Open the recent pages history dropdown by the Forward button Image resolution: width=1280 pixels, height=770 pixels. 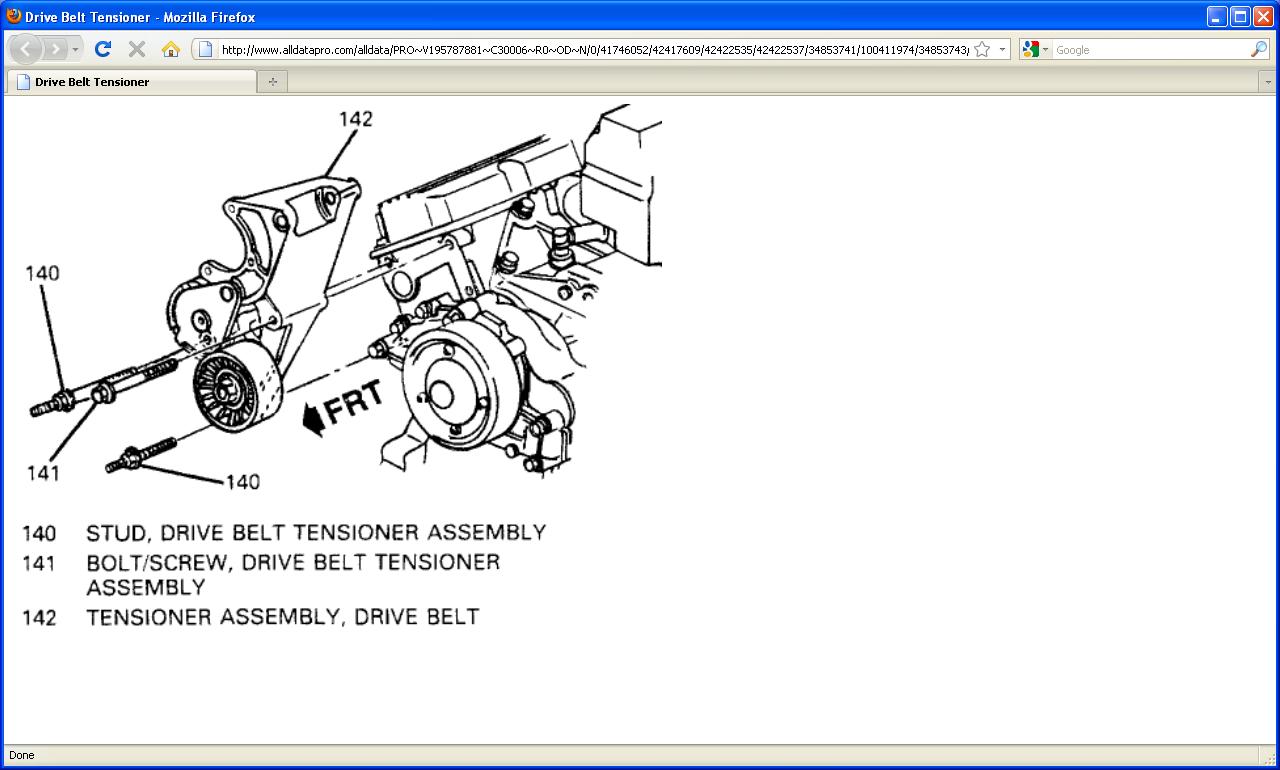pos(76,49)
